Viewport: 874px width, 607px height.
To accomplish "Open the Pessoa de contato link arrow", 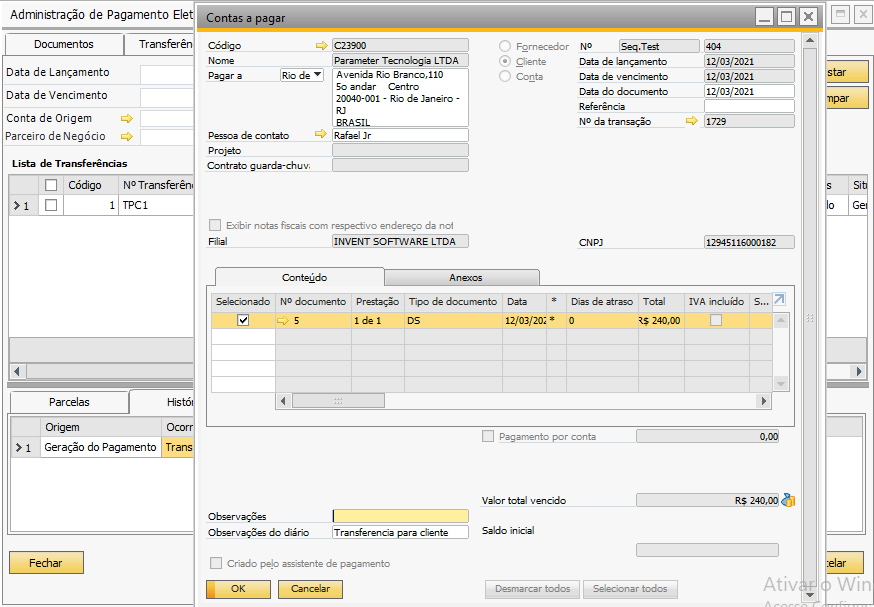I will (321, 134).
